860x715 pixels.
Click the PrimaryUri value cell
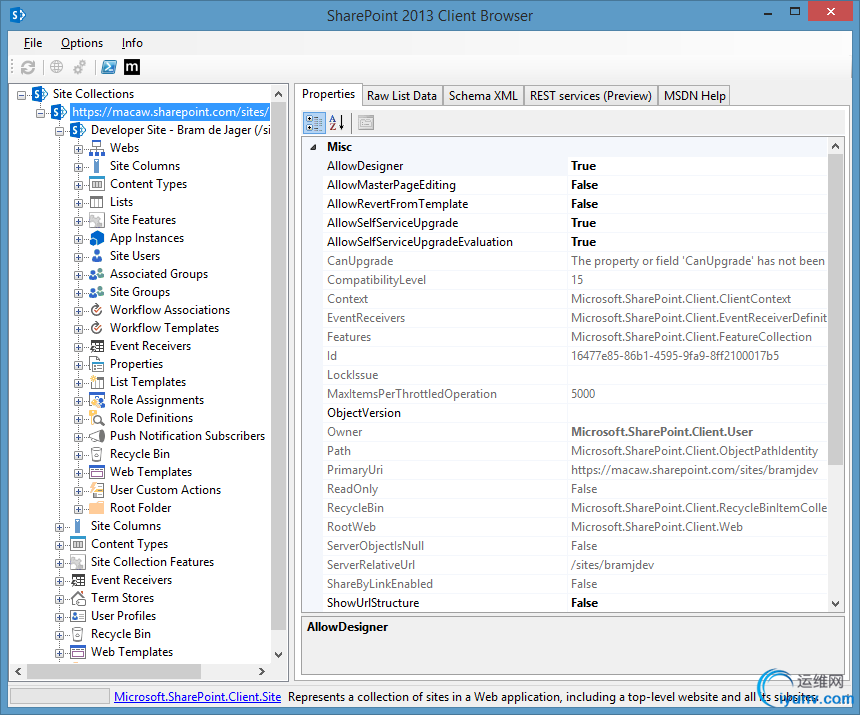click(x=698, y=470)
